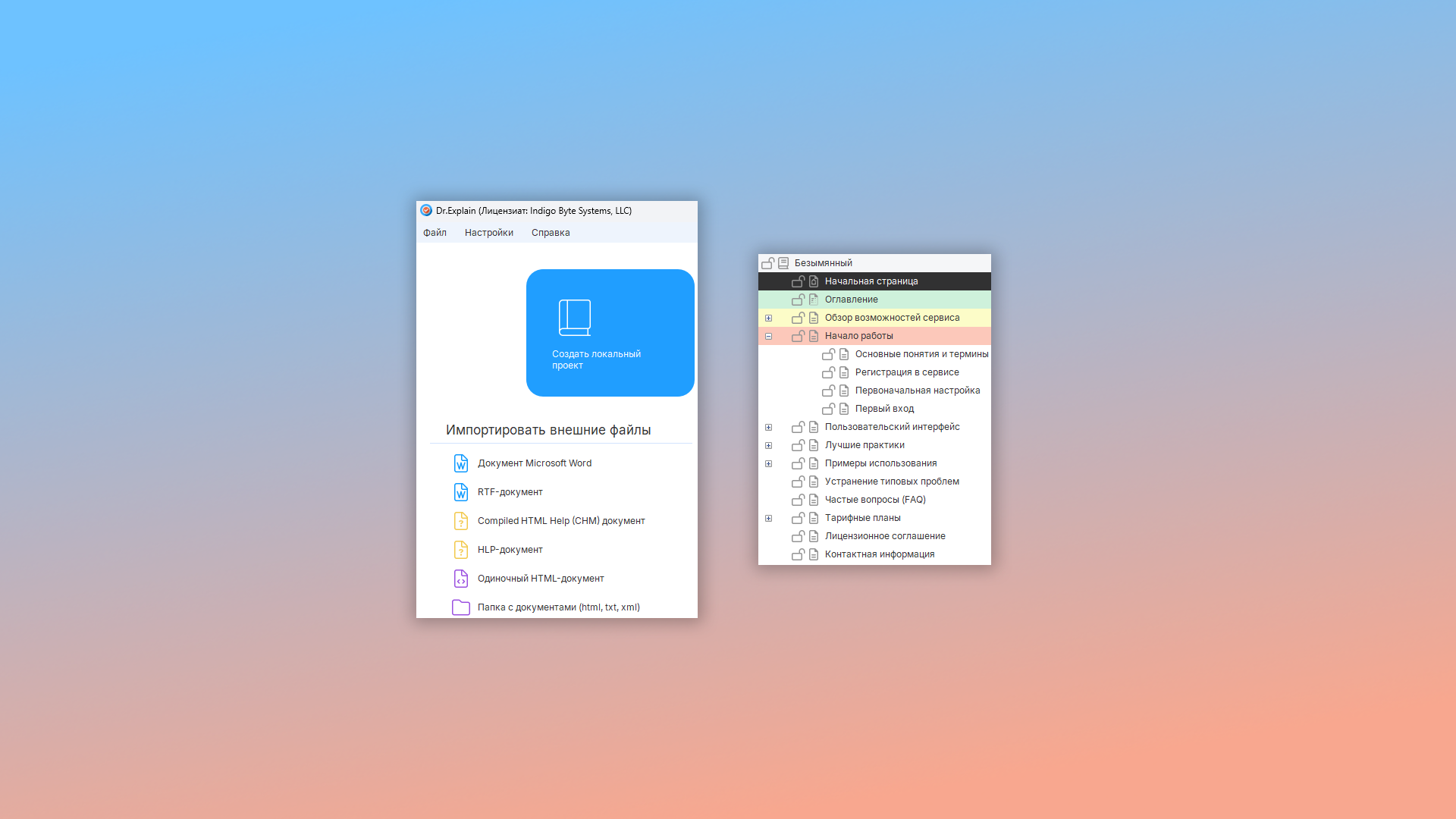Import a Документ Microsoft Word link
The image size is (1456, 819).
click(534, 463)
